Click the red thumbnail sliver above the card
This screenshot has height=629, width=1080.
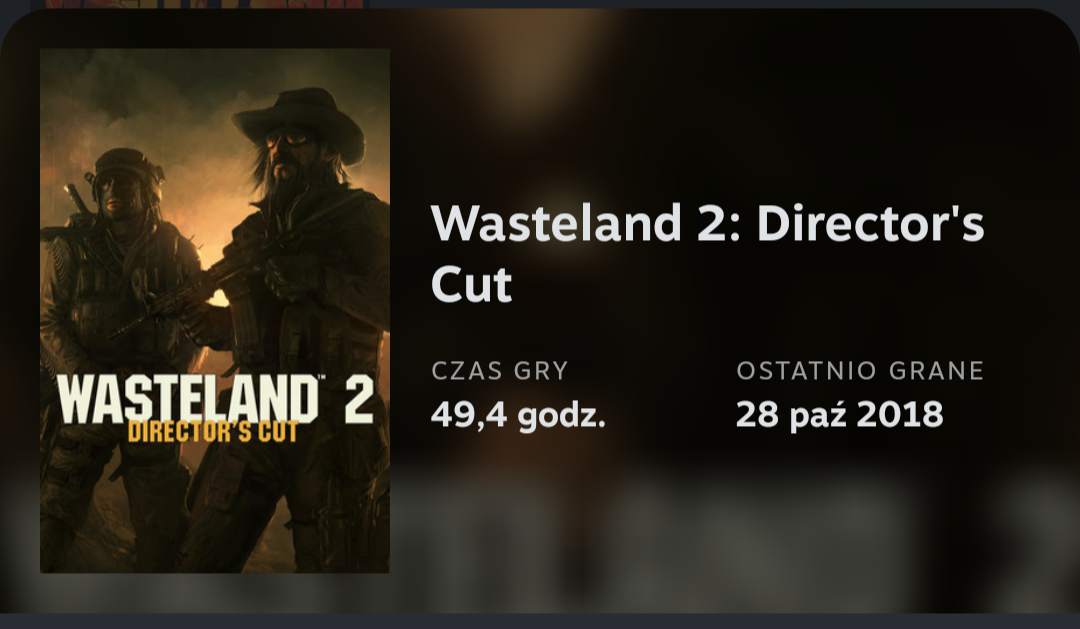[x=205, y=4]
